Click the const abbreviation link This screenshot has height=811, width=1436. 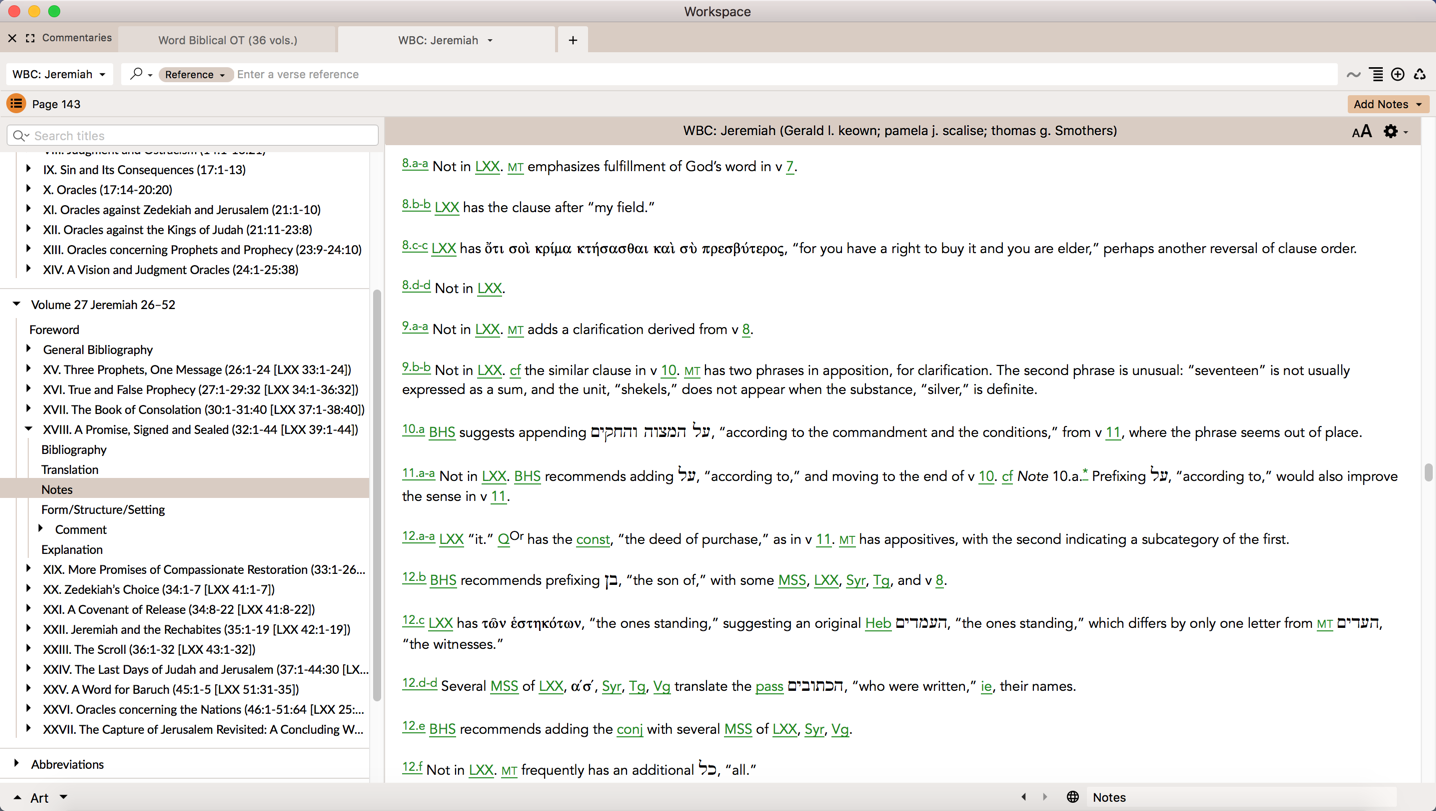click(593, 540)
